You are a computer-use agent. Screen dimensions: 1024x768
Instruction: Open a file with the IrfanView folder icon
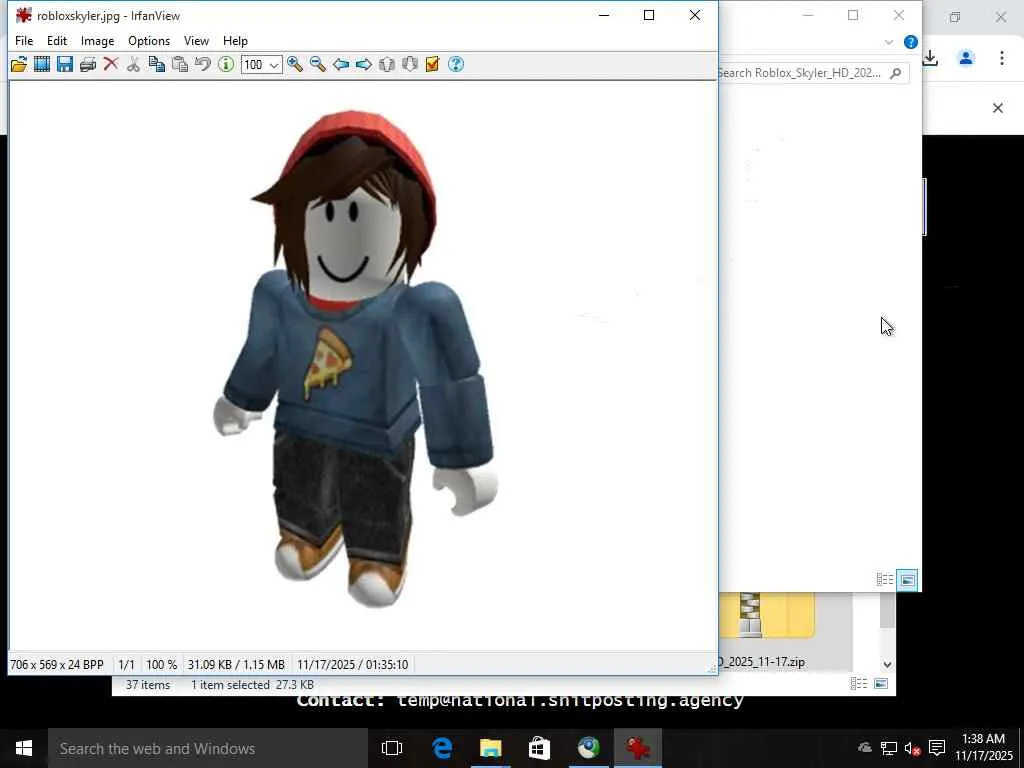pos(19,64)
